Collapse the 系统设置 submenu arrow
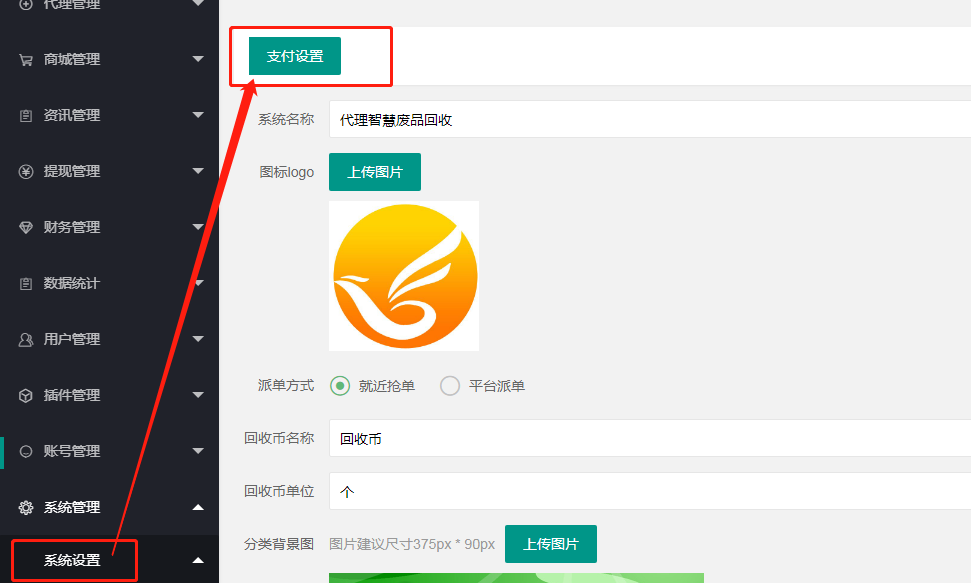This screenshot has width=971, height=583. [198, 561]
